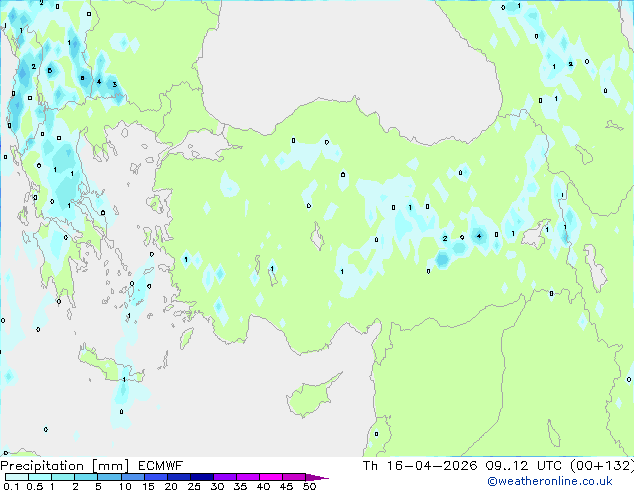The height and width of the screenshot is (490, 634).
Task: Click the purple 30–35 mm legend swatch
Action: [x=228, y=477]
